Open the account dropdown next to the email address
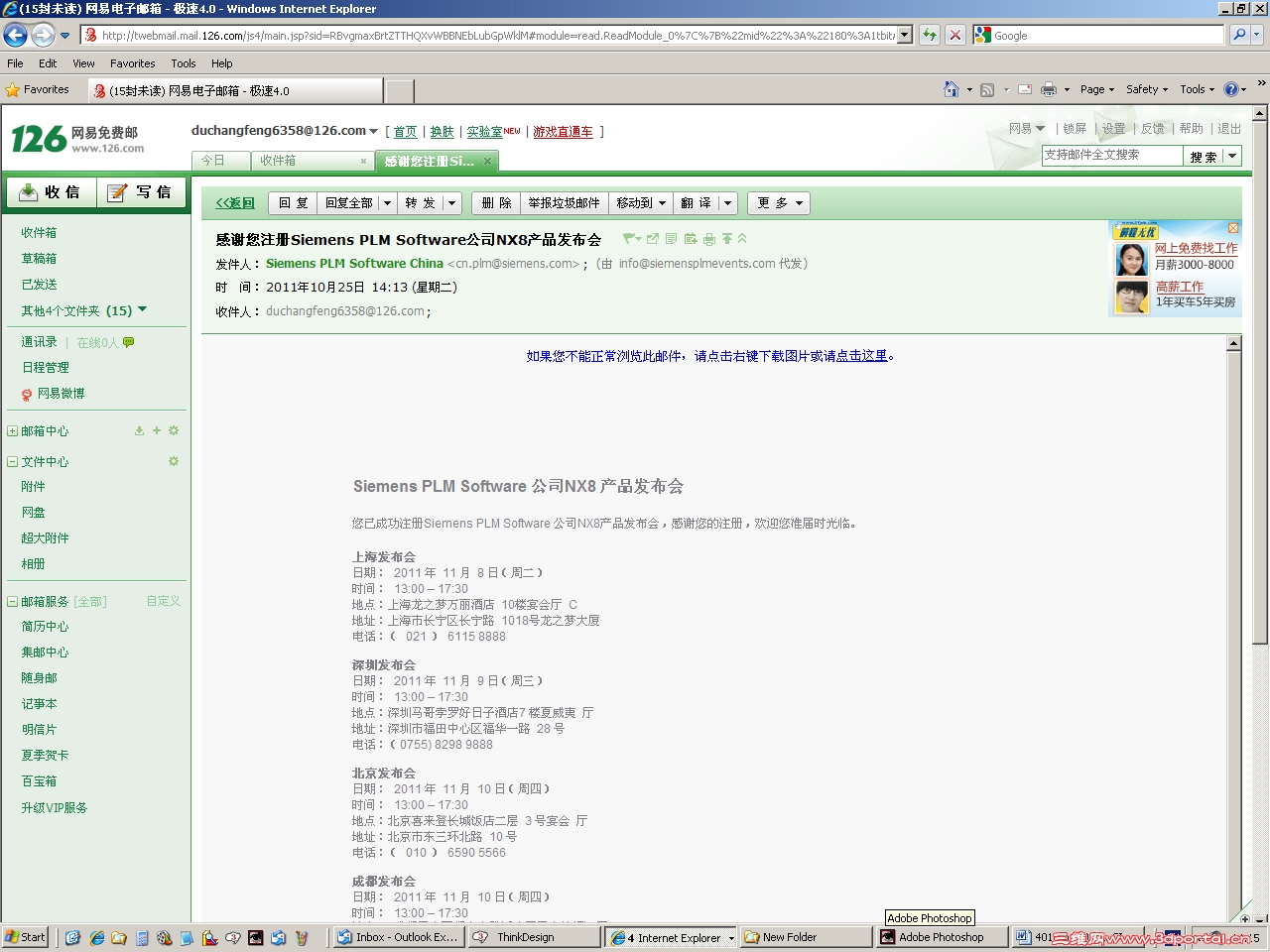The height and width of the screenshot is (952, 1270). pyautogui.click(x=373, y=131)
